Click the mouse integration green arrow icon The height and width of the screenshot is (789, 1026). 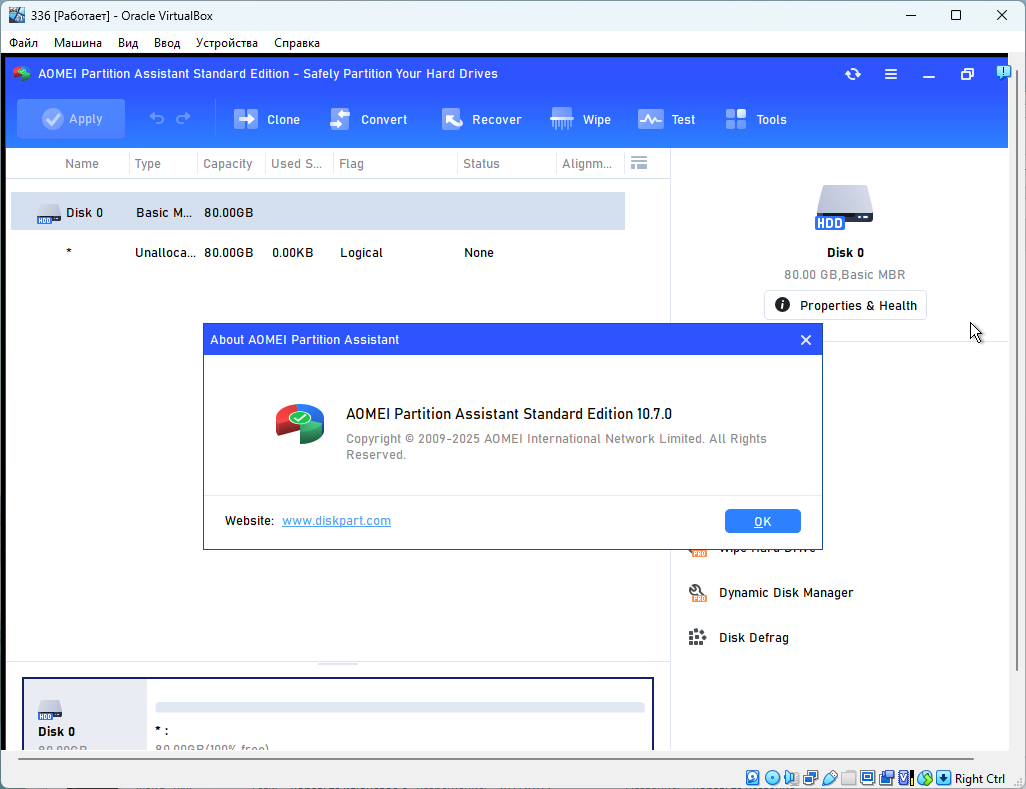(x=925, y=777)
